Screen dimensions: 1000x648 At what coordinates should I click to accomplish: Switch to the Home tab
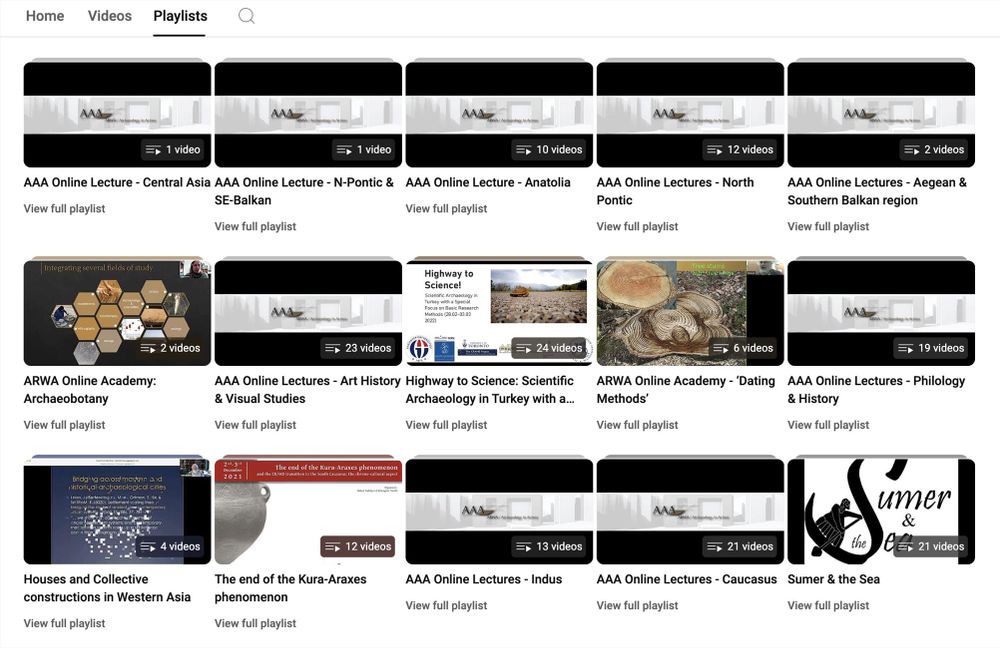click(x=45, y=16)
